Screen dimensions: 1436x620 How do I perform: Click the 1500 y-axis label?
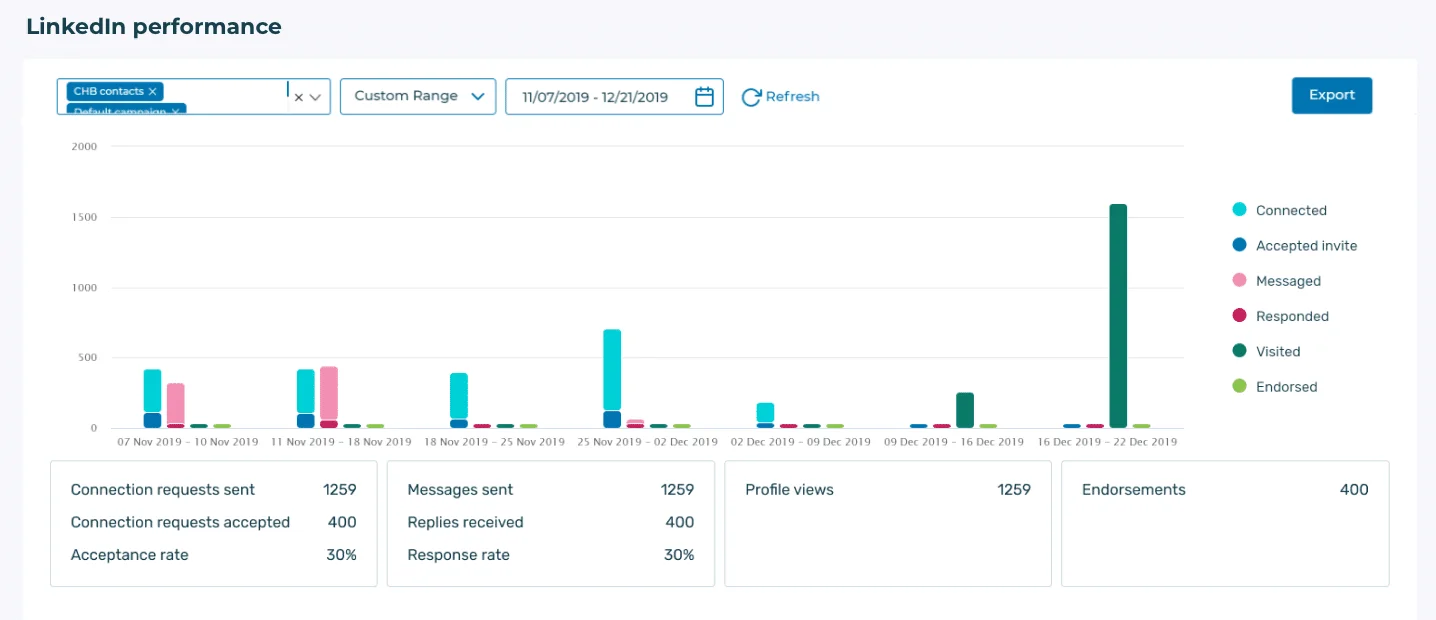point(84,217)
